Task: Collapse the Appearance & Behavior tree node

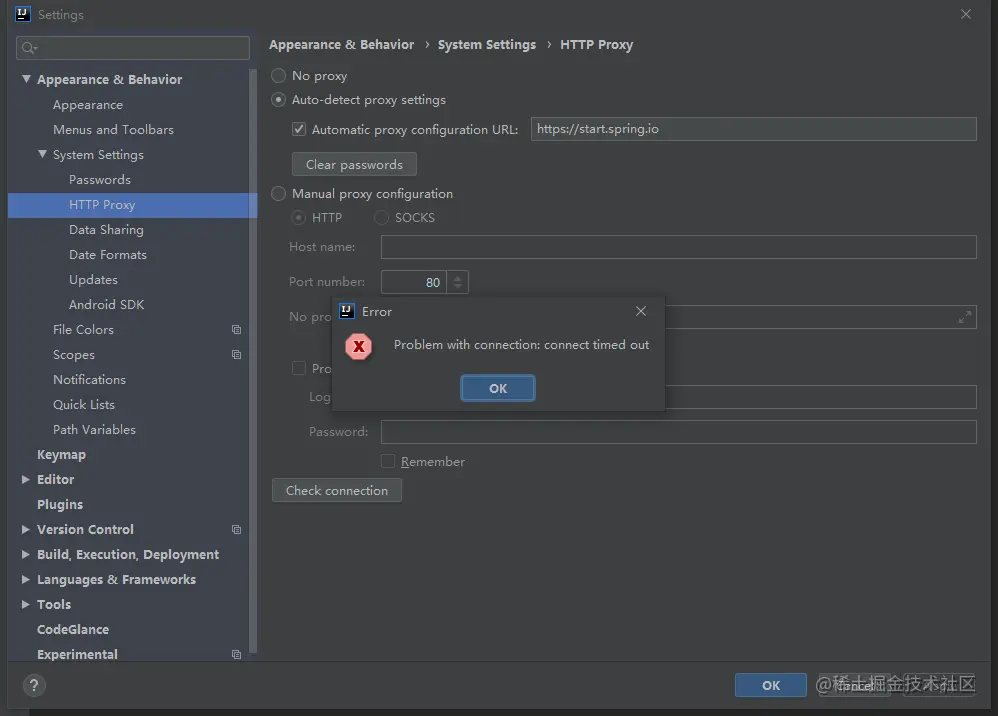Action: pyautogui.click(x=26, y=79)
